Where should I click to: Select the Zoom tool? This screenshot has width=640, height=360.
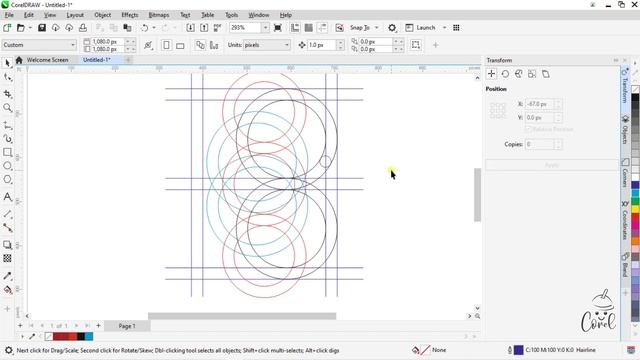coord(7,108)
